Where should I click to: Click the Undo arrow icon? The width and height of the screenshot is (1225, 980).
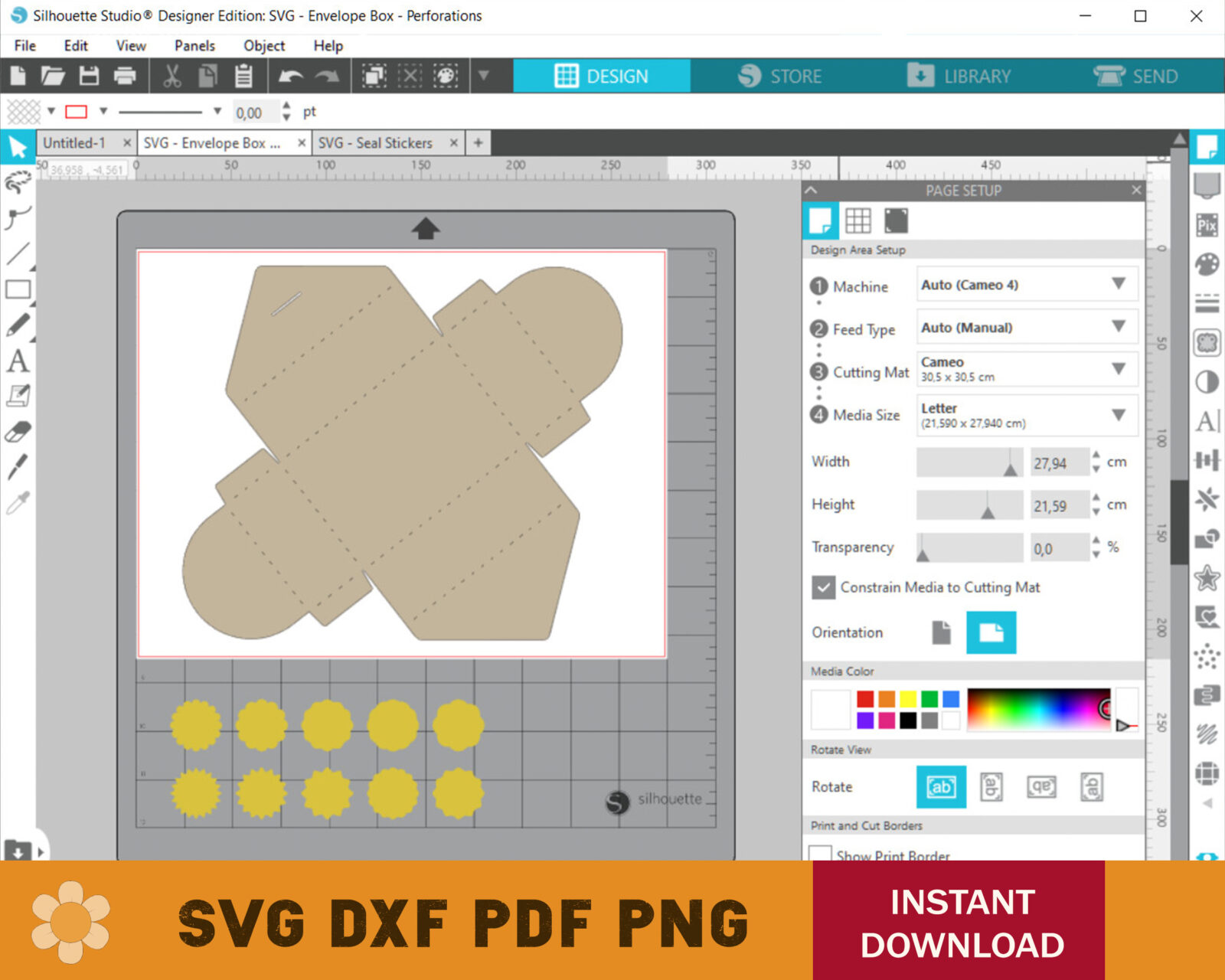click(x=291, y=76)
